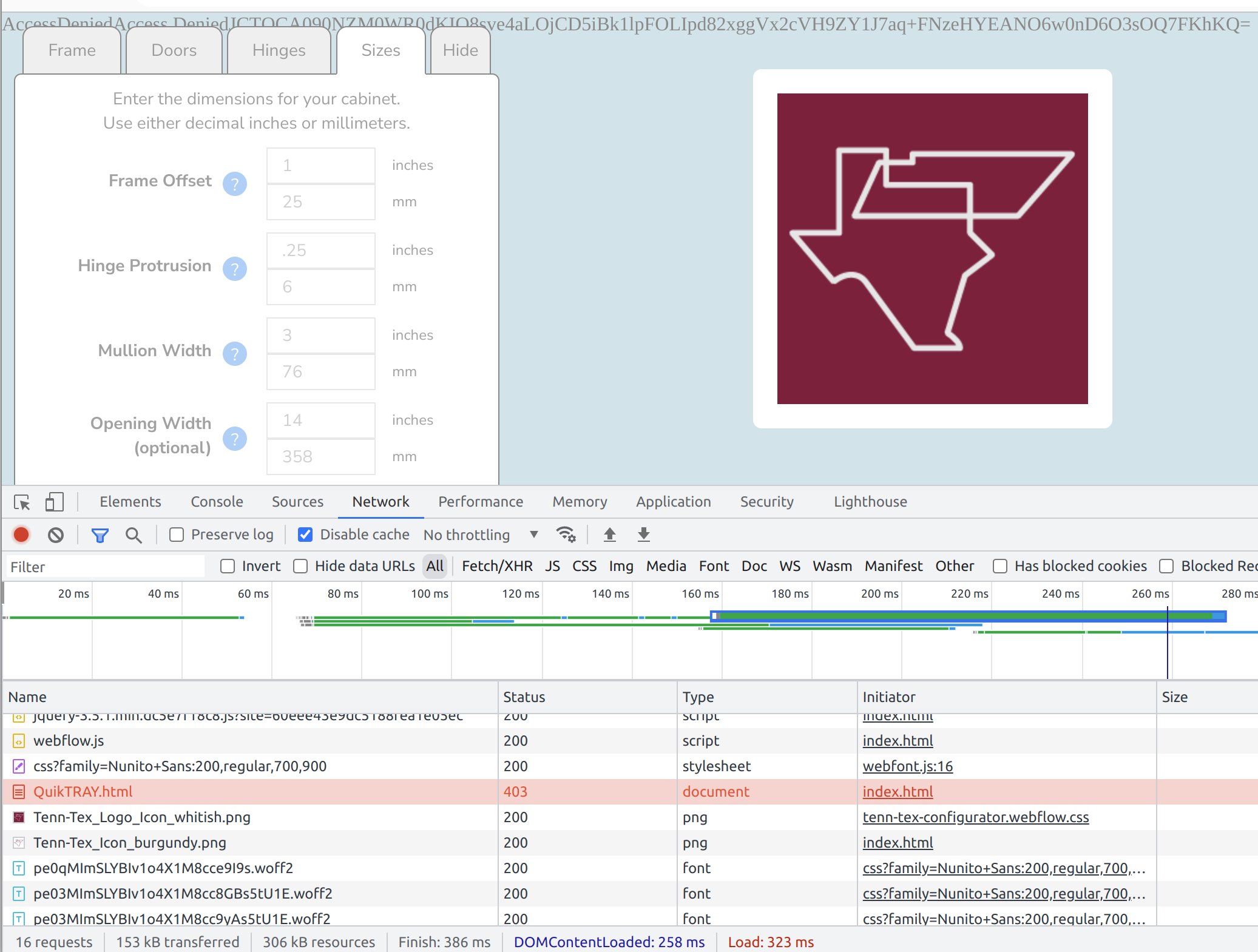Image resolution: width=1258 pixels, height=952 pixels.
Task: Check Has blocked cookies checkbox
Action: pos(1000,566)
